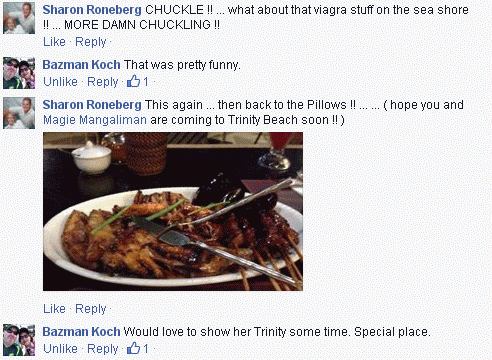This screenshot has width=492, height=360.
Task: Unlike the 'Special place' comment
Action: [60, 348]
